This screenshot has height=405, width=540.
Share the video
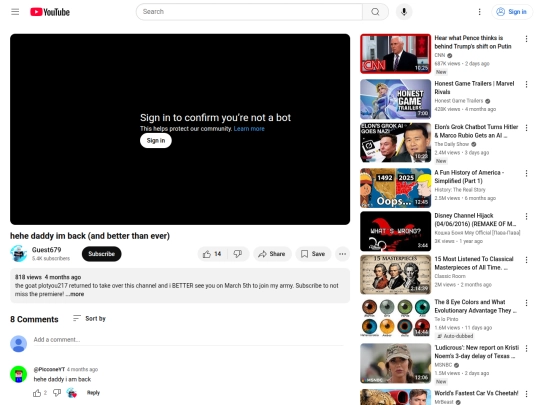(272, 254)
